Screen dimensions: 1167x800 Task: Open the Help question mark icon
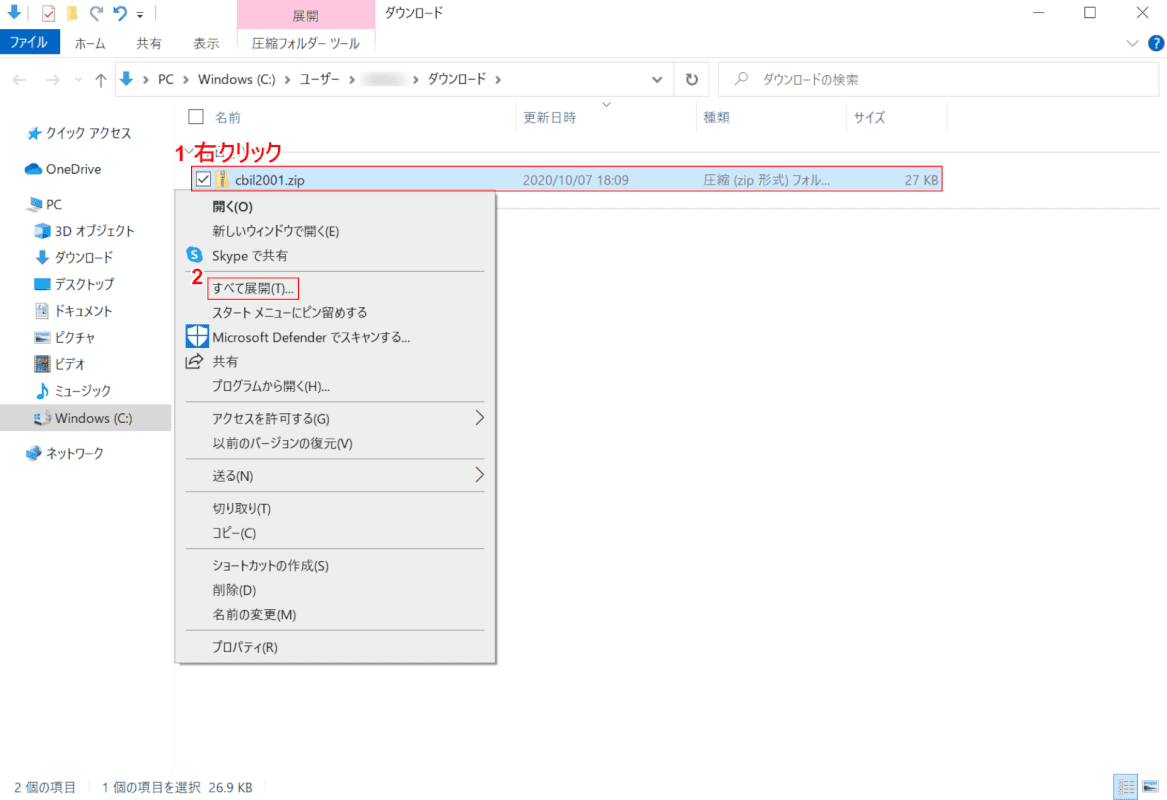pos(1155,43)
